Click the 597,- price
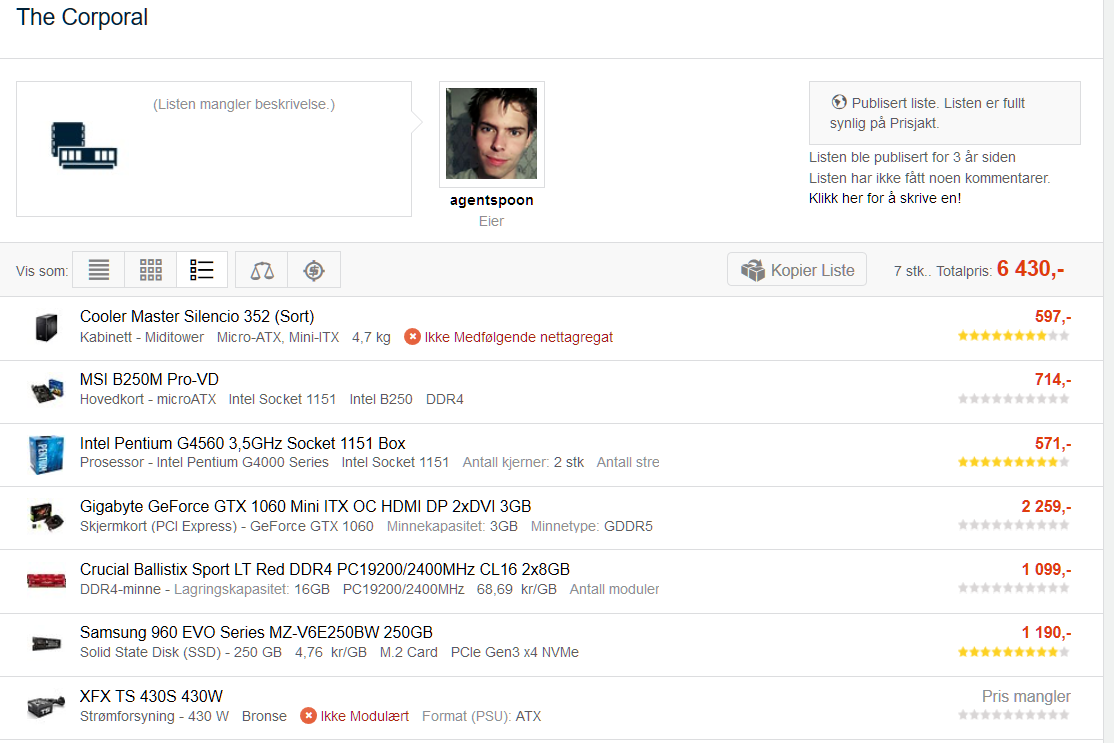 tap(1053, 316)
